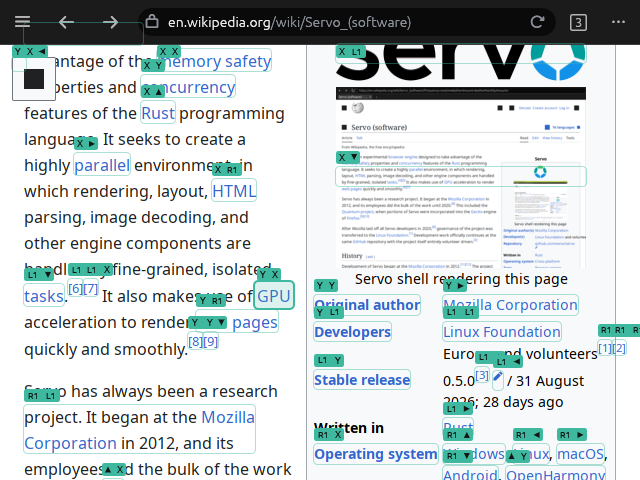This screenshot has height=480, width=640.
Task: Open the browser hamburger menu
Action: (x=22, y=22)
